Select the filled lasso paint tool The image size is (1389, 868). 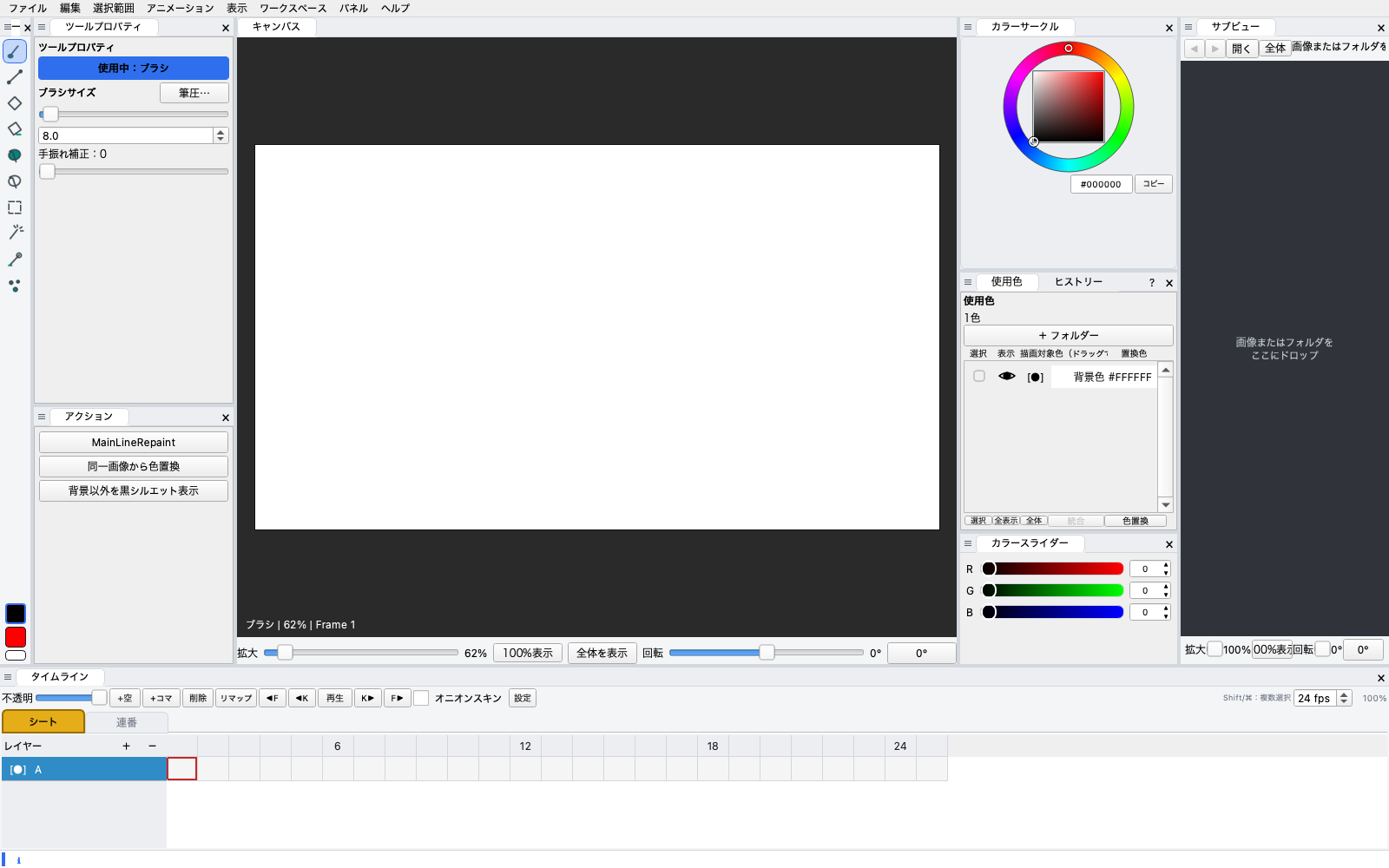(15, 155)
